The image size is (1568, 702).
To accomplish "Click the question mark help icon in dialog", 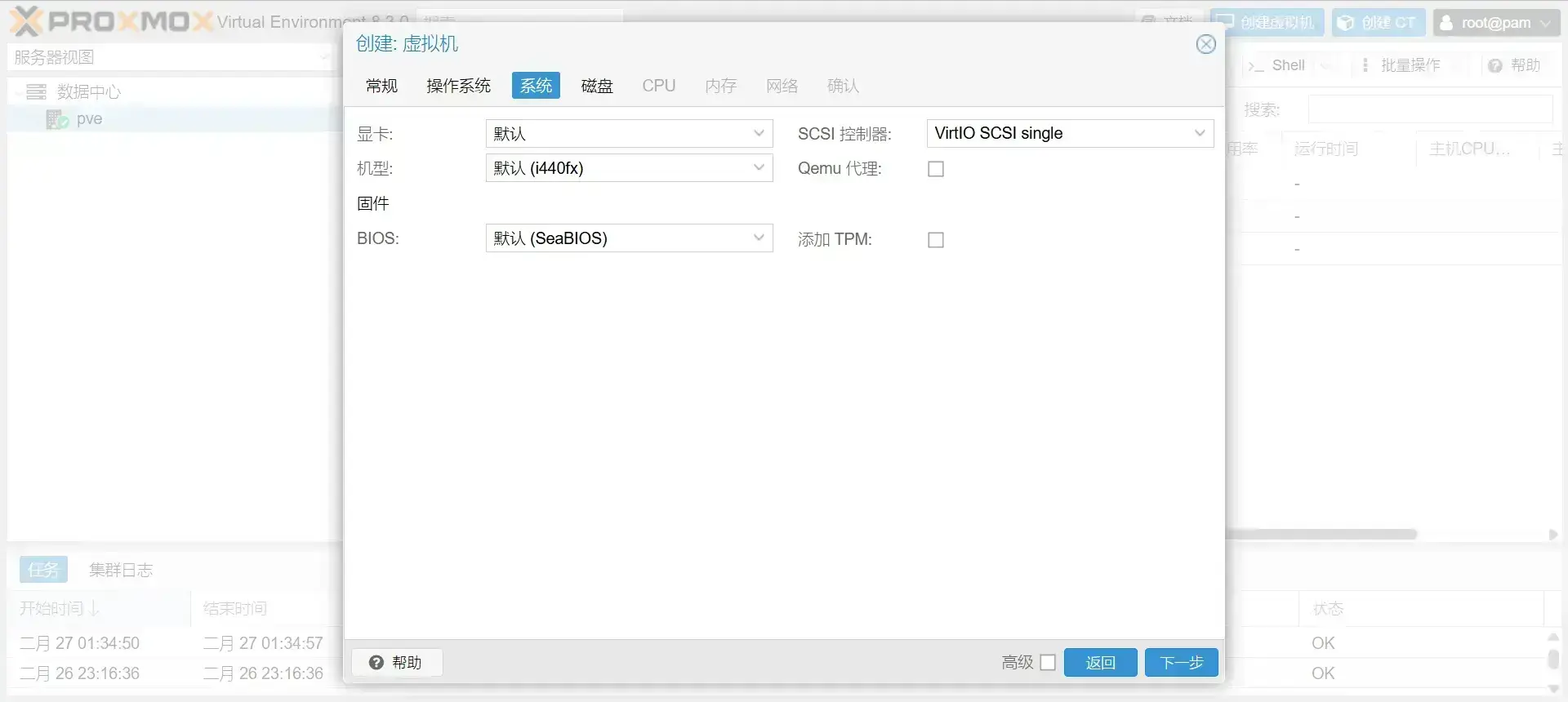I will pyautogui.click(x=376, y=662).
